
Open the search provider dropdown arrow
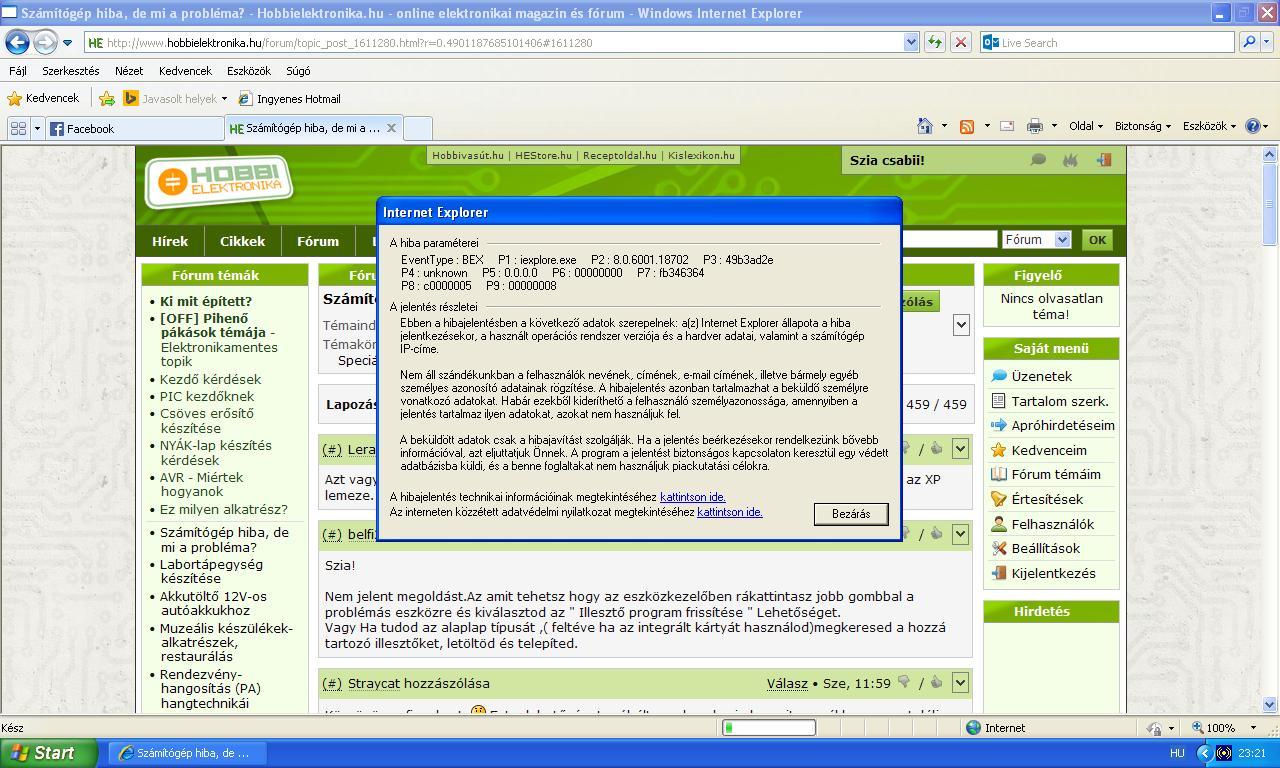click(x=1266, y=43)
